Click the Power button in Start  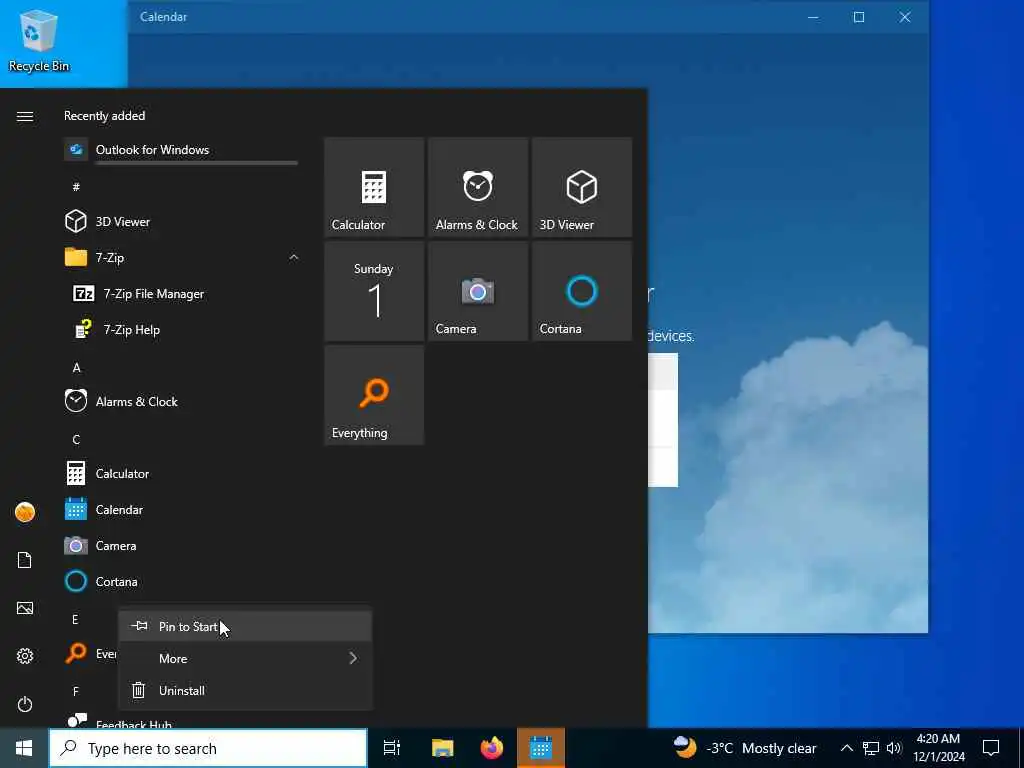pos(25,705)
